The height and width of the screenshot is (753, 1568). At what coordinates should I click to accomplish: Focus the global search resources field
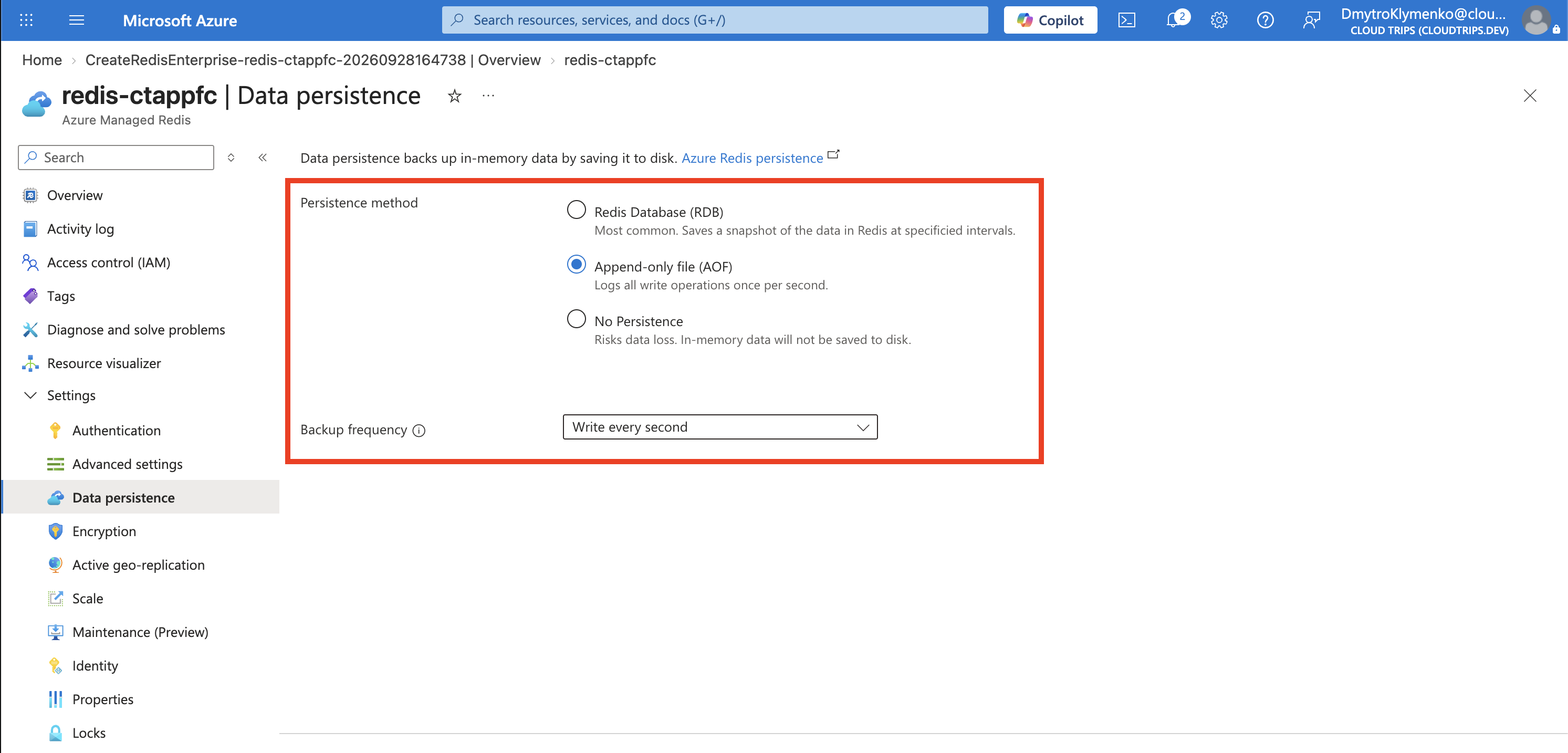pyautogui.click(x=715, y=20)
